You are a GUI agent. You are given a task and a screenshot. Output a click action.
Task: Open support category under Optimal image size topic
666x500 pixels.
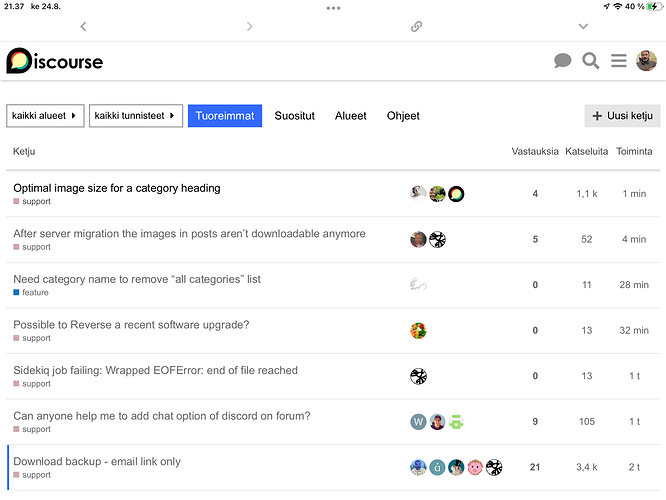coord(32,201)
